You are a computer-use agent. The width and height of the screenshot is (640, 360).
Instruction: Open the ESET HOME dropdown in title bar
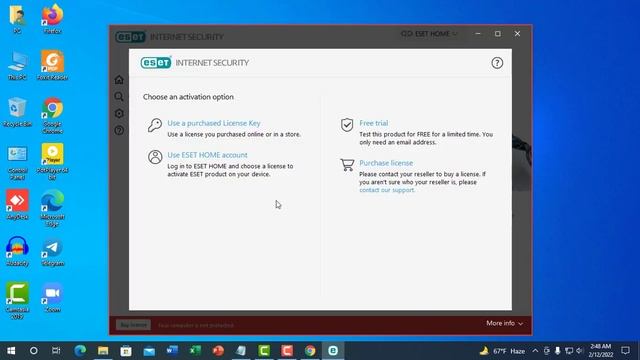pyautogui.click(x=429, y=34)
